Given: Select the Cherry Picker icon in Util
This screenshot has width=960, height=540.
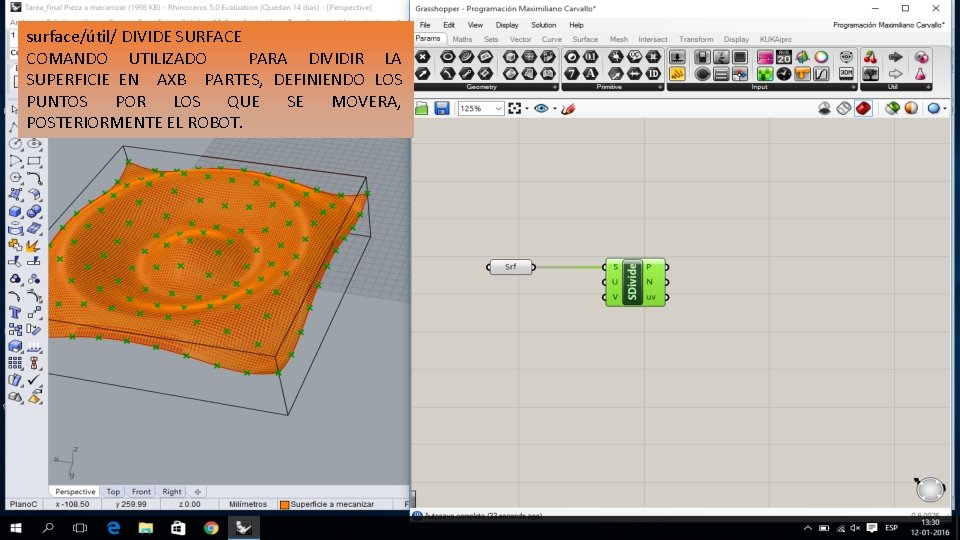Looking at the screenshot, I should (870, 57).
